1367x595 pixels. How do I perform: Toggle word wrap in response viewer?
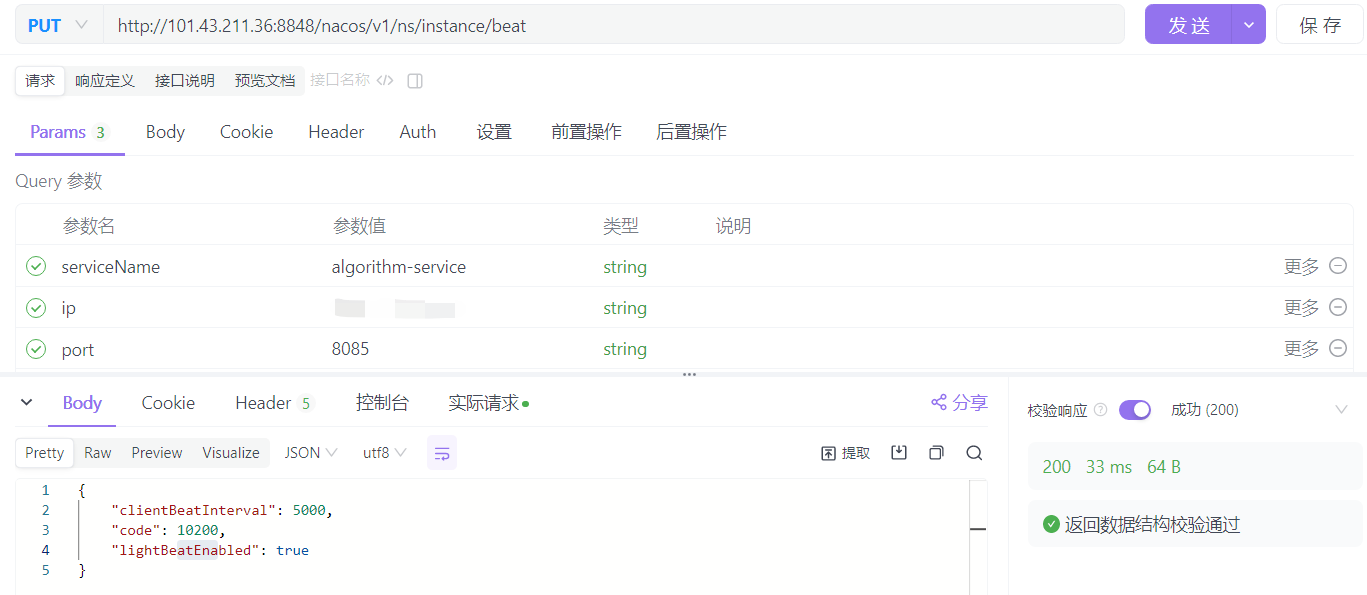pyautogui.click(x=442, y=452)
